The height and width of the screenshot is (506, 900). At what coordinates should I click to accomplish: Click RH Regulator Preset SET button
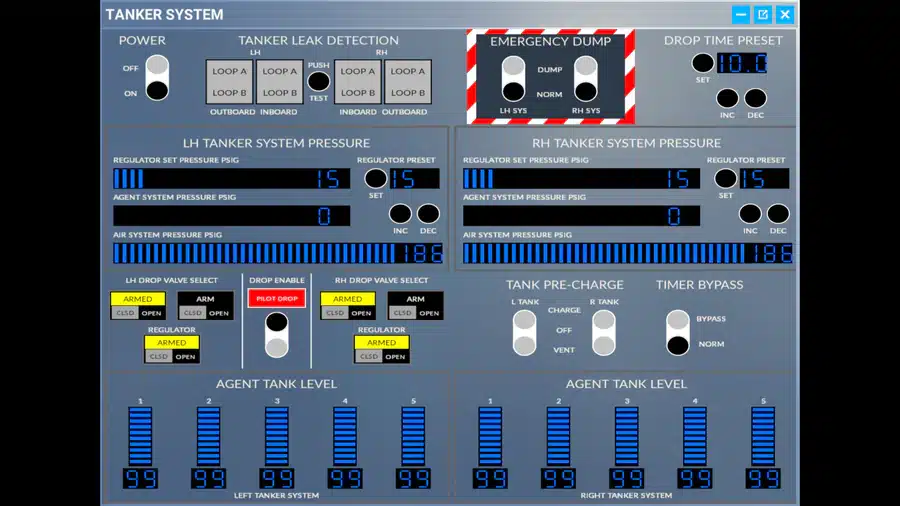(x=726, y=178)
